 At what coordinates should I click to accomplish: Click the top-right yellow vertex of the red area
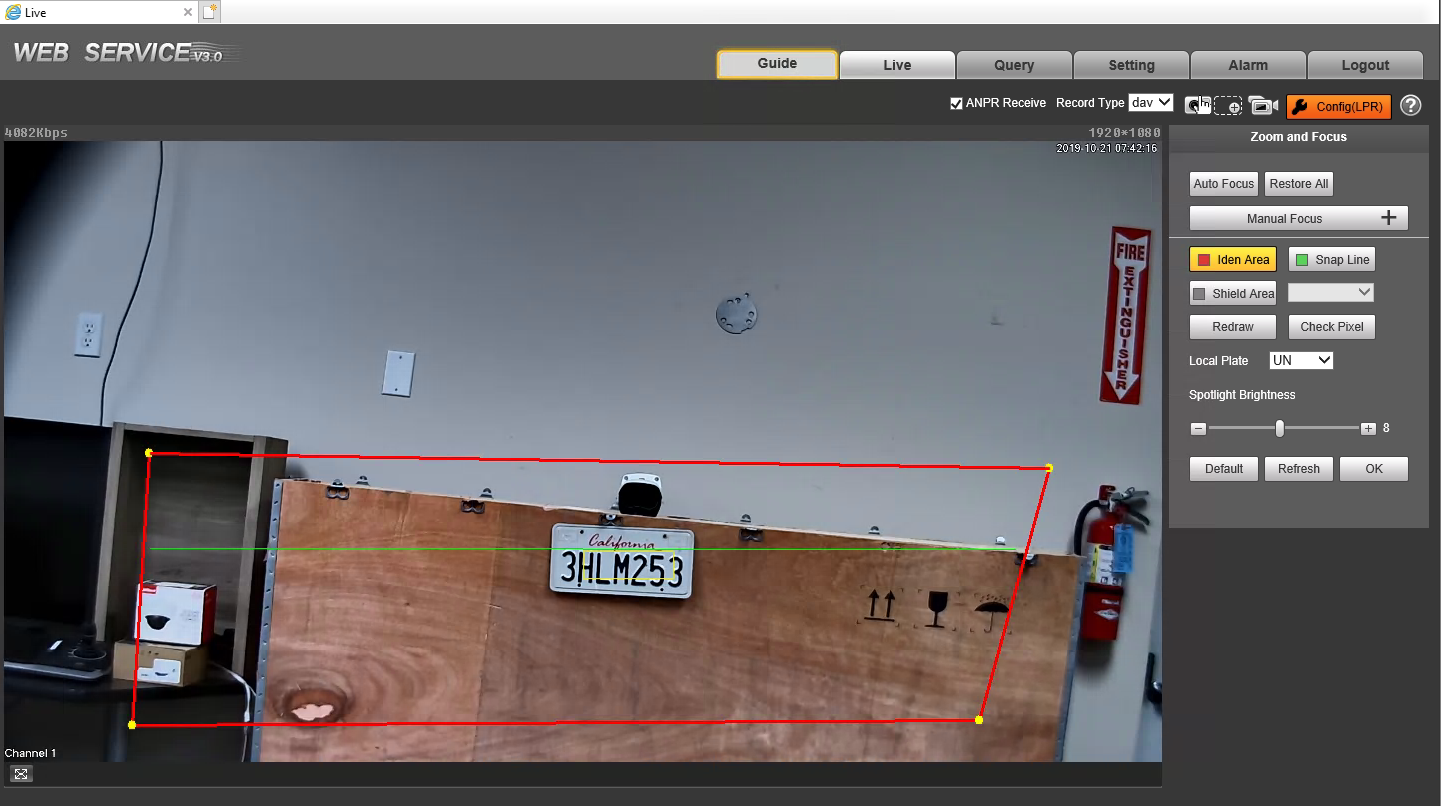1049,468
